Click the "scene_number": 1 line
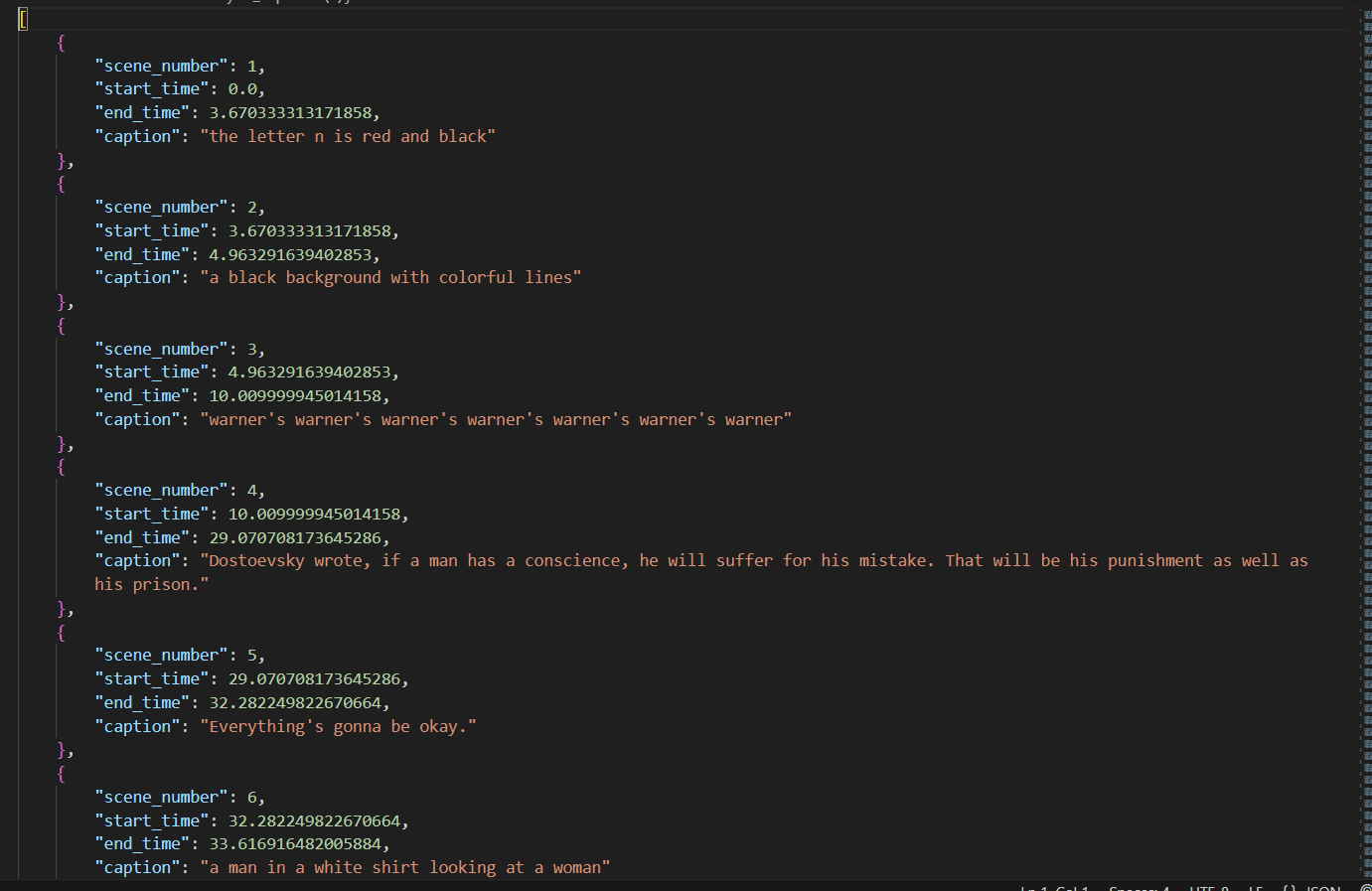 (x=180, y=66)
